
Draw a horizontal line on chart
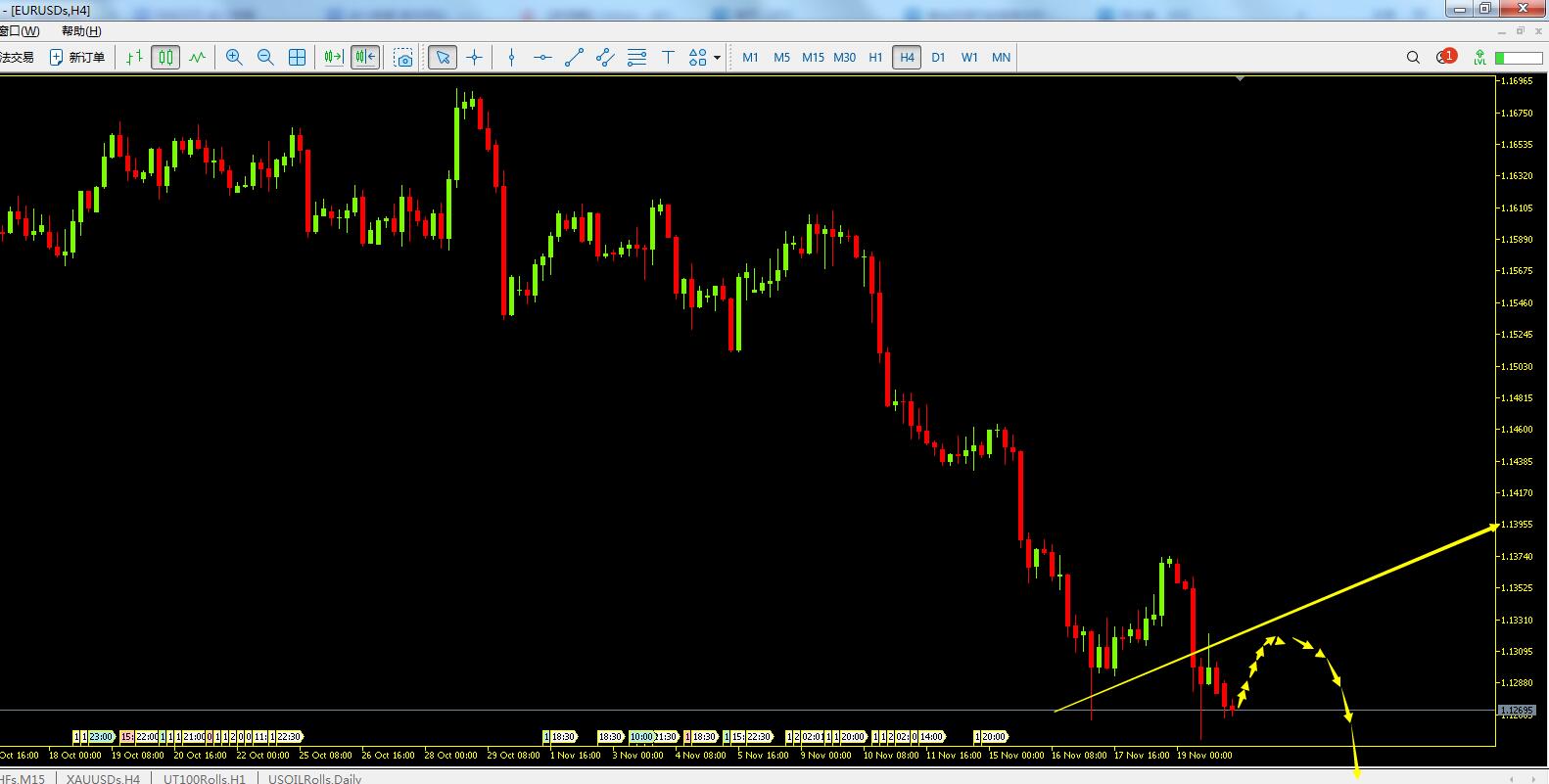click(x=542, y=58)
